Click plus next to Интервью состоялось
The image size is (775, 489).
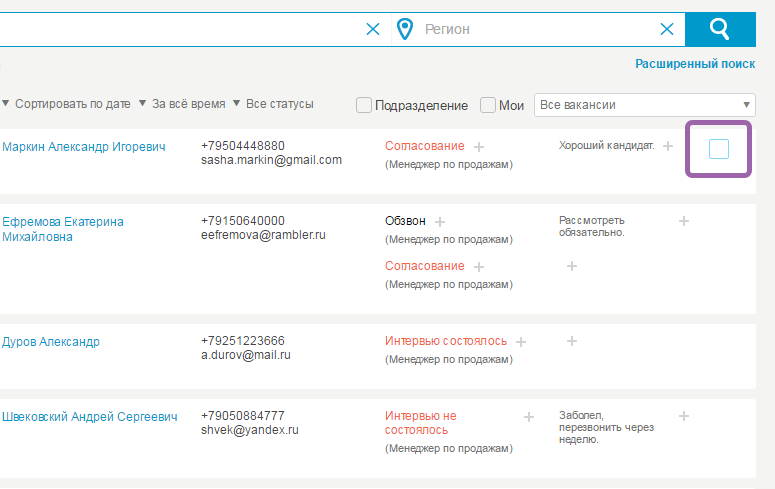pos(521,342)
